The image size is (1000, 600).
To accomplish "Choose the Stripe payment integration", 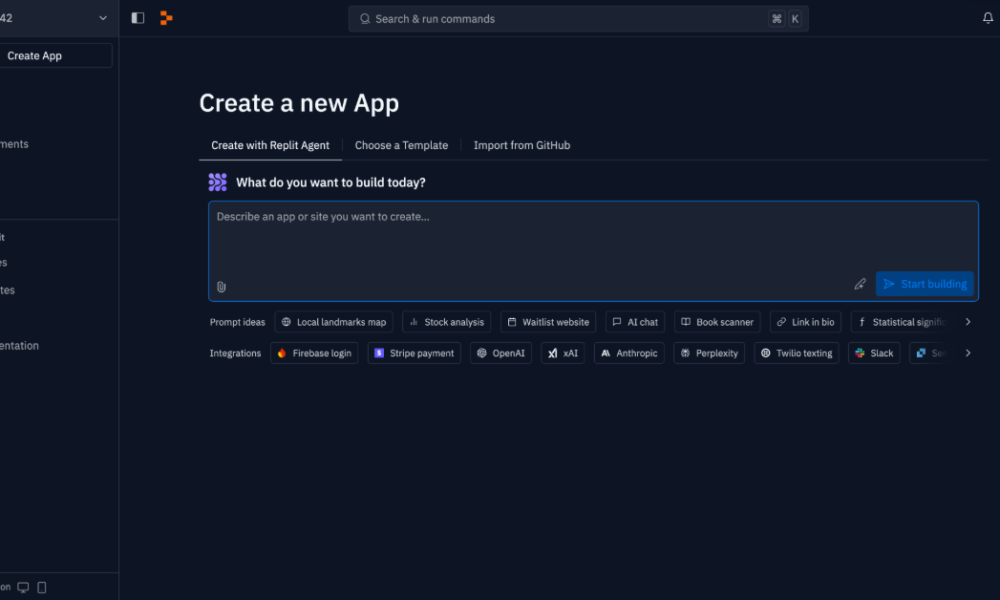I will coord(414,353).
